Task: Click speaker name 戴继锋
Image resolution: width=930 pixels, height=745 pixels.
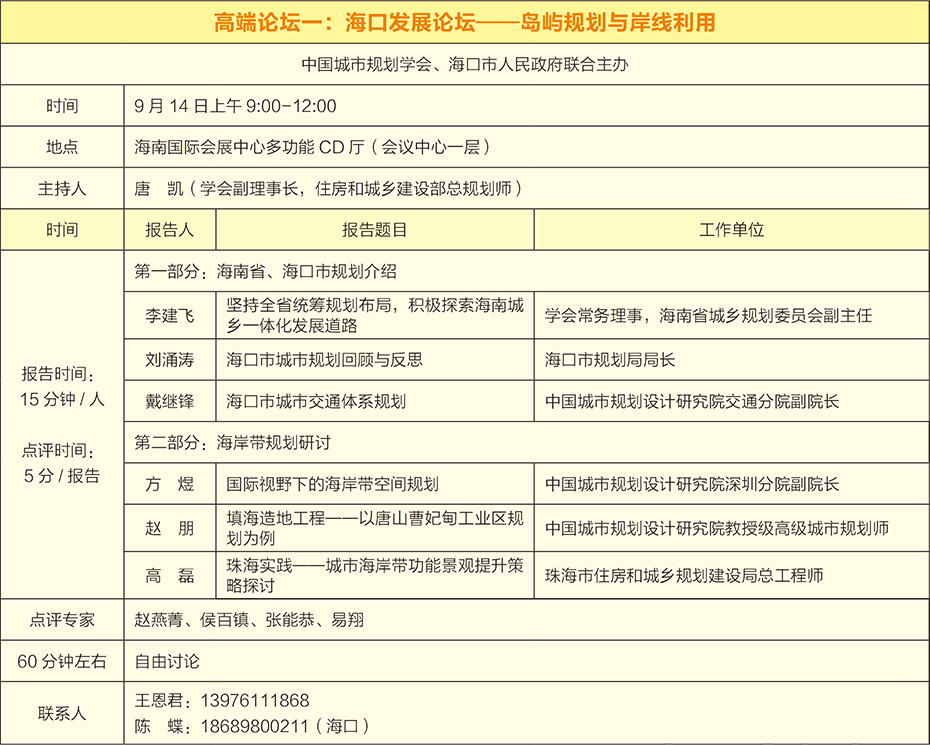Action: click(169, 402)
